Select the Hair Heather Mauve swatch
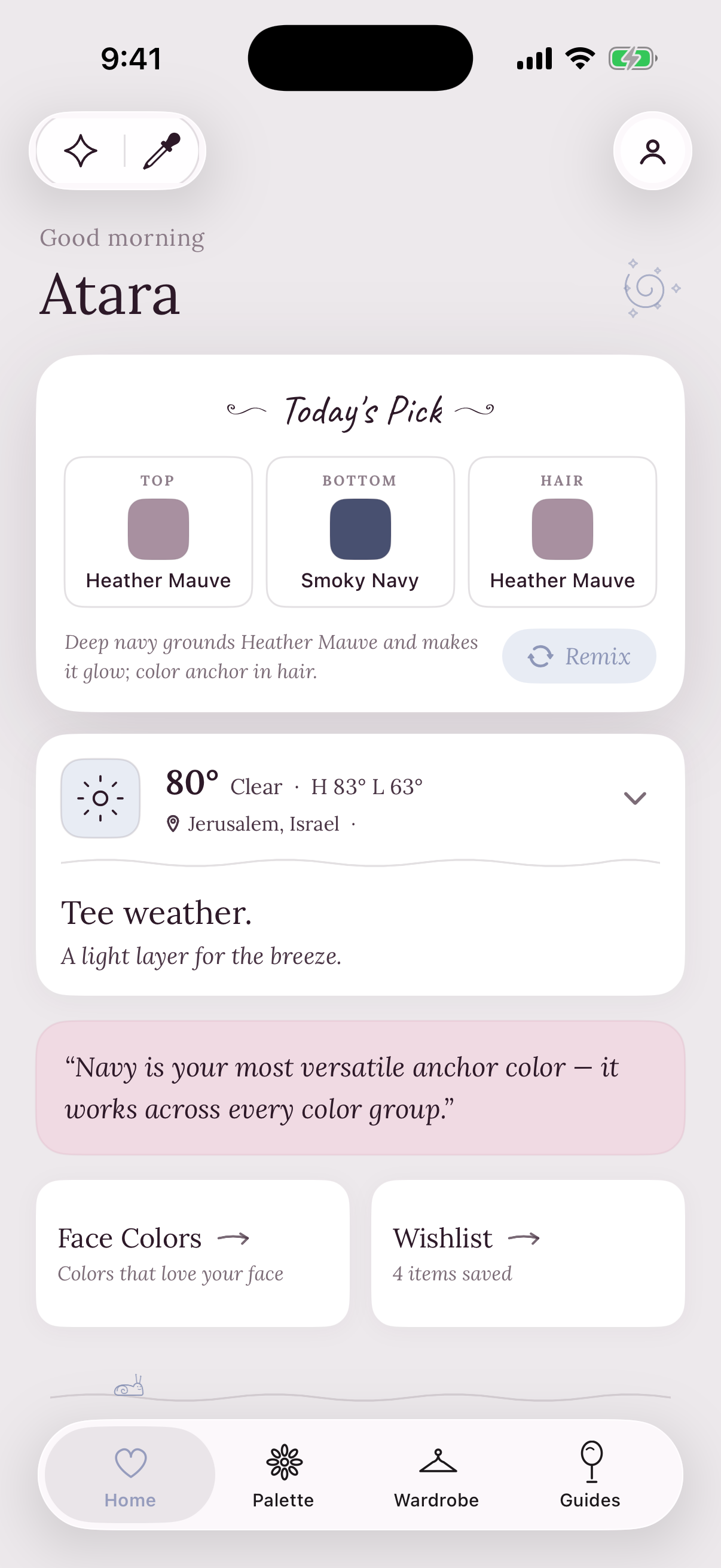 click(x=562, y=532)
